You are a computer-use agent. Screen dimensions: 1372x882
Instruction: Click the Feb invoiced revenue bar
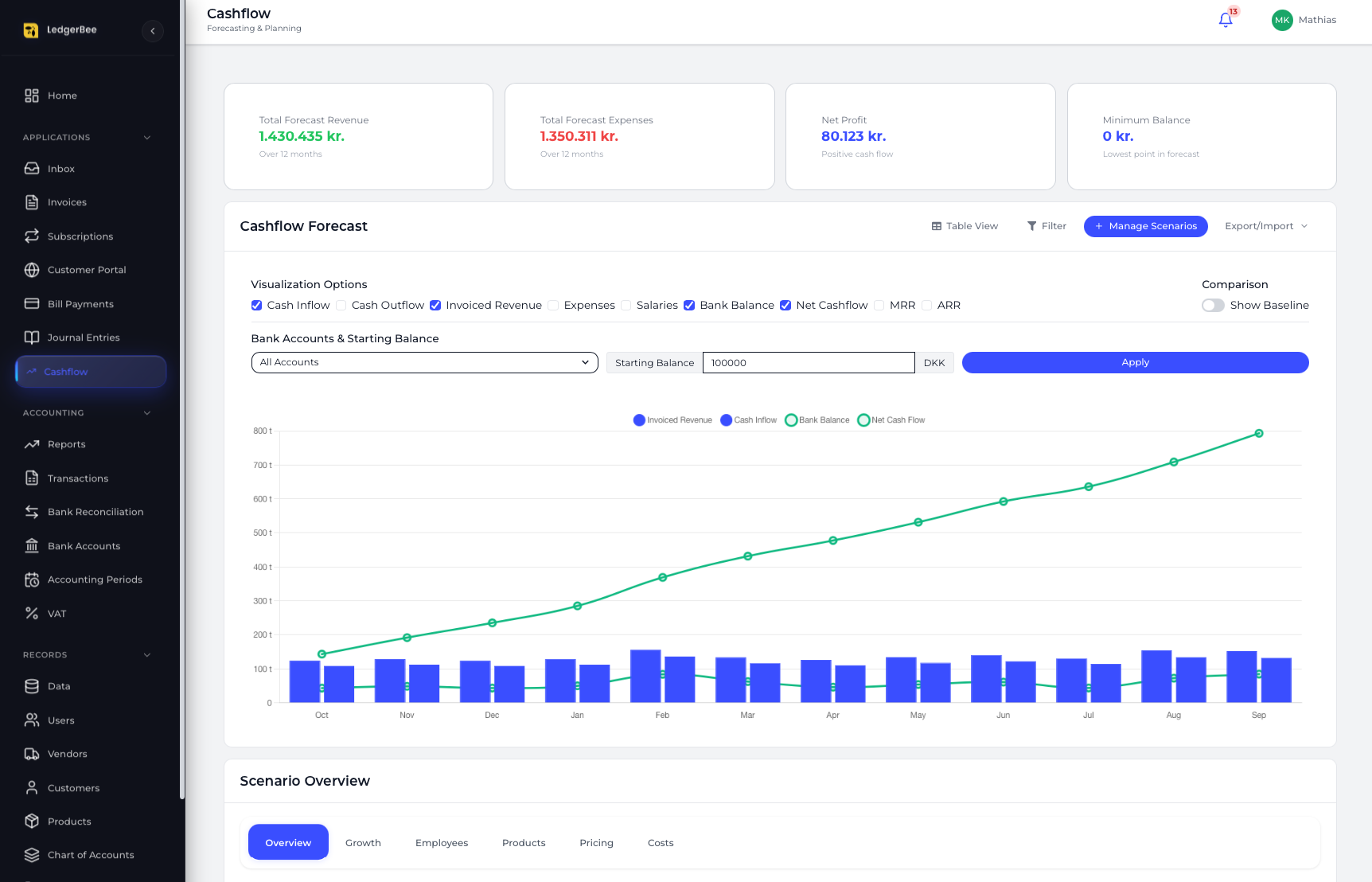tap(645, 676)
